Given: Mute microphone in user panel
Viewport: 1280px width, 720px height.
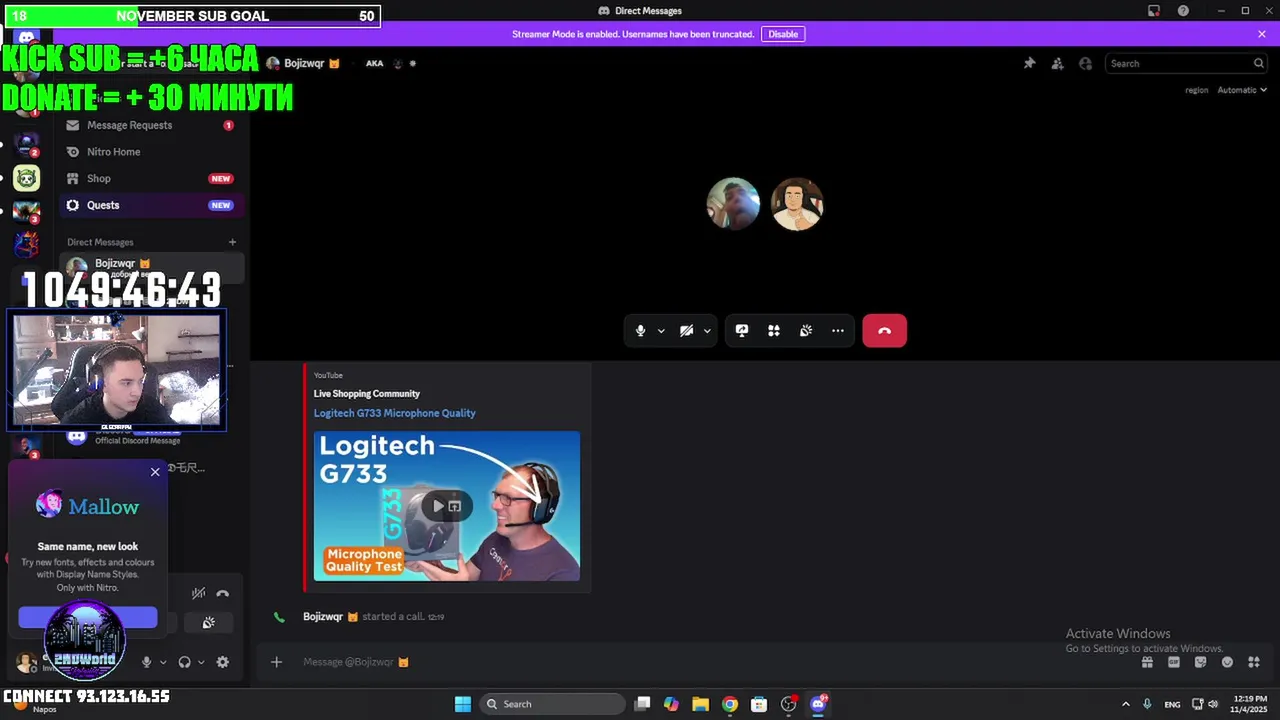Looking at the screenshot, I should 147,662.
